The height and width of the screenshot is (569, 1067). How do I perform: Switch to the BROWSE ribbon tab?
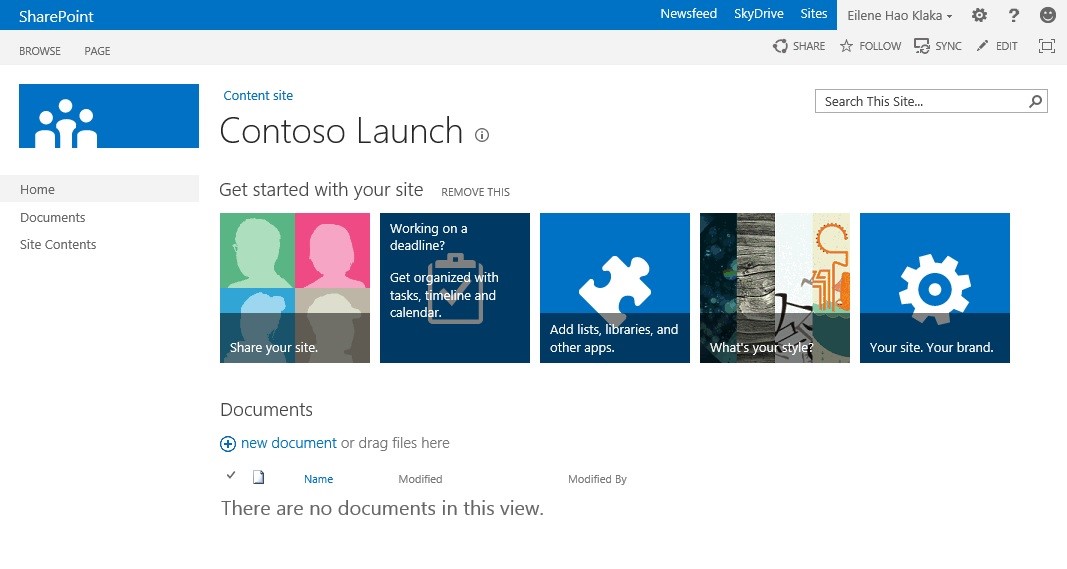(40, 51)
